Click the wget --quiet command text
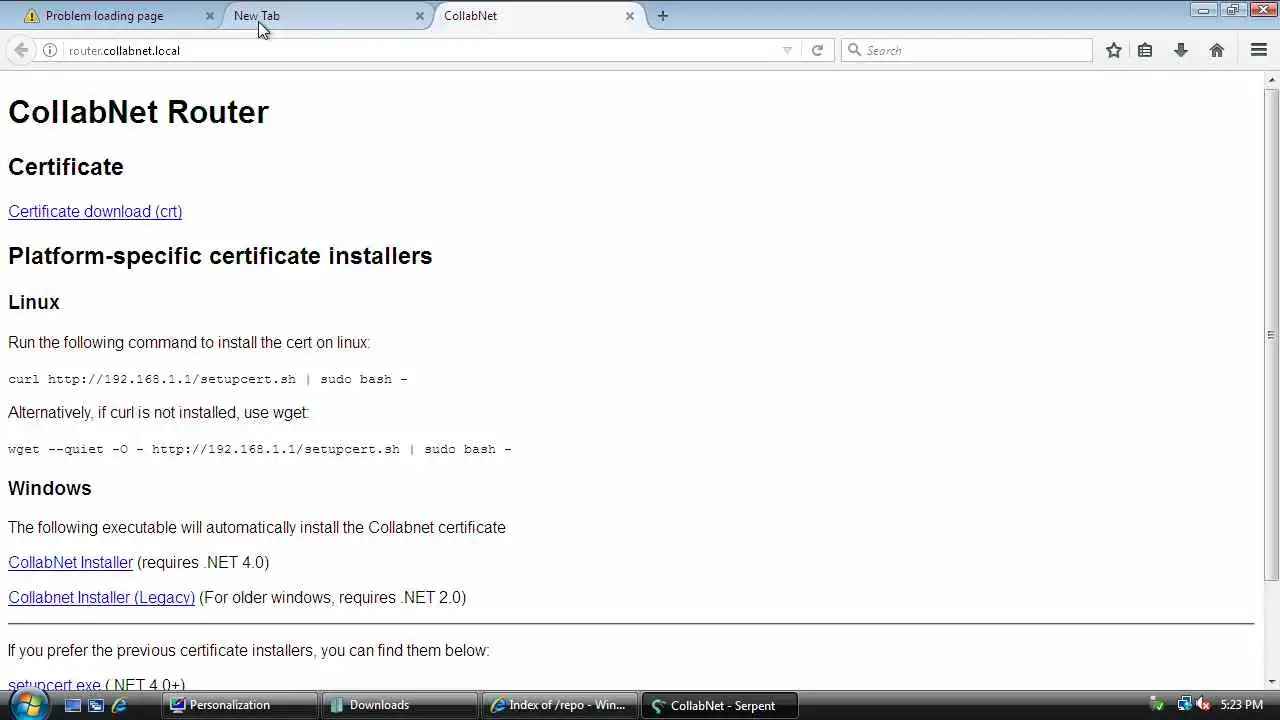This screenshot has height=720, width=1280. (260, 449)
